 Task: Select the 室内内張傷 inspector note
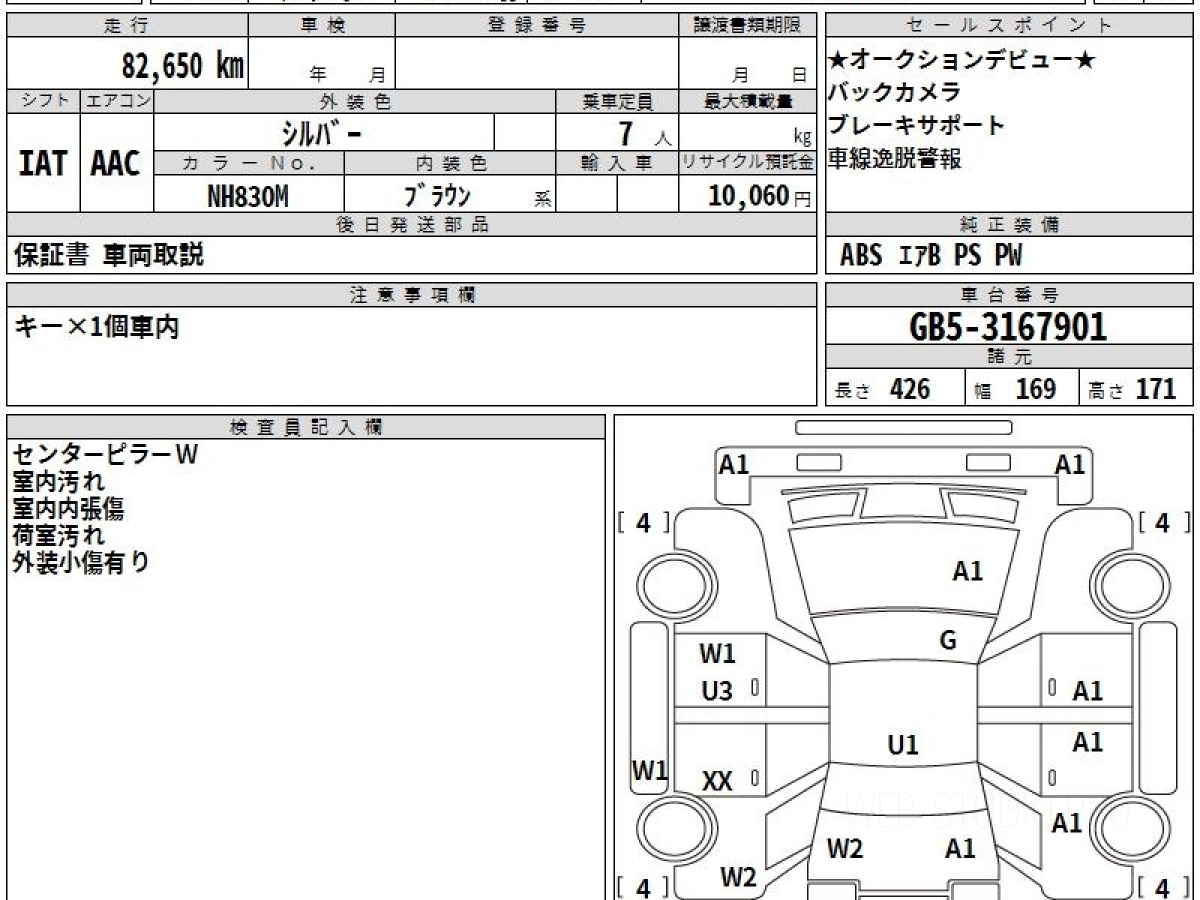coord(69,509)
